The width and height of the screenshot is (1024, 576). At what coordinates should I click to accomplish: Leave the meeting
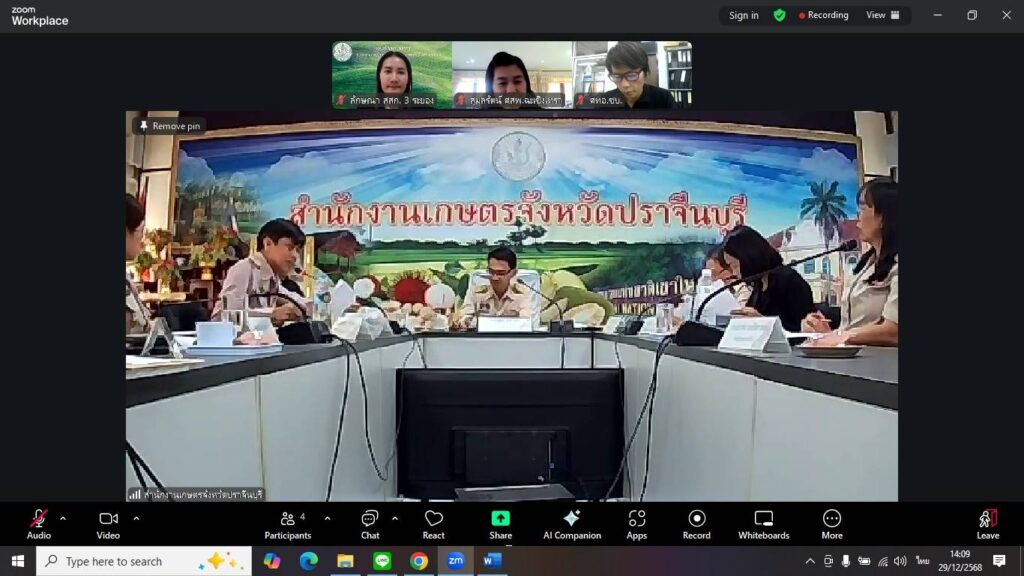click(x=987, y=522)
